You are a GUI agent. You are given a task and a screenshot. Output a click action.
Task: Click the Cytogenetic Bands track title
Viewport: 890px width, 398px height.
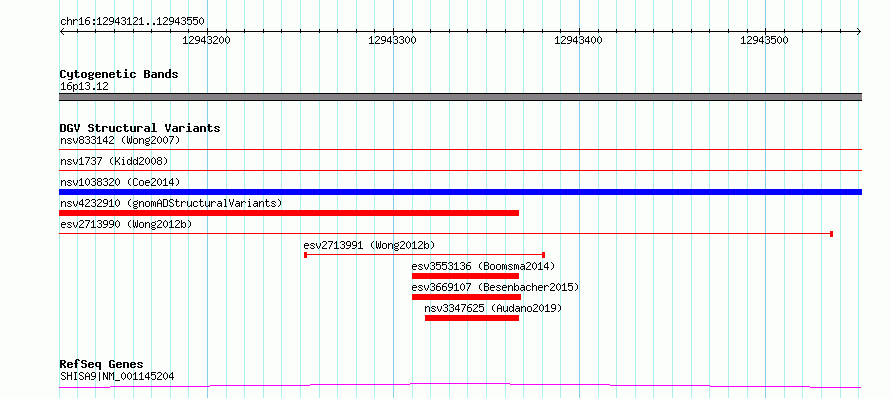(119, 74)
